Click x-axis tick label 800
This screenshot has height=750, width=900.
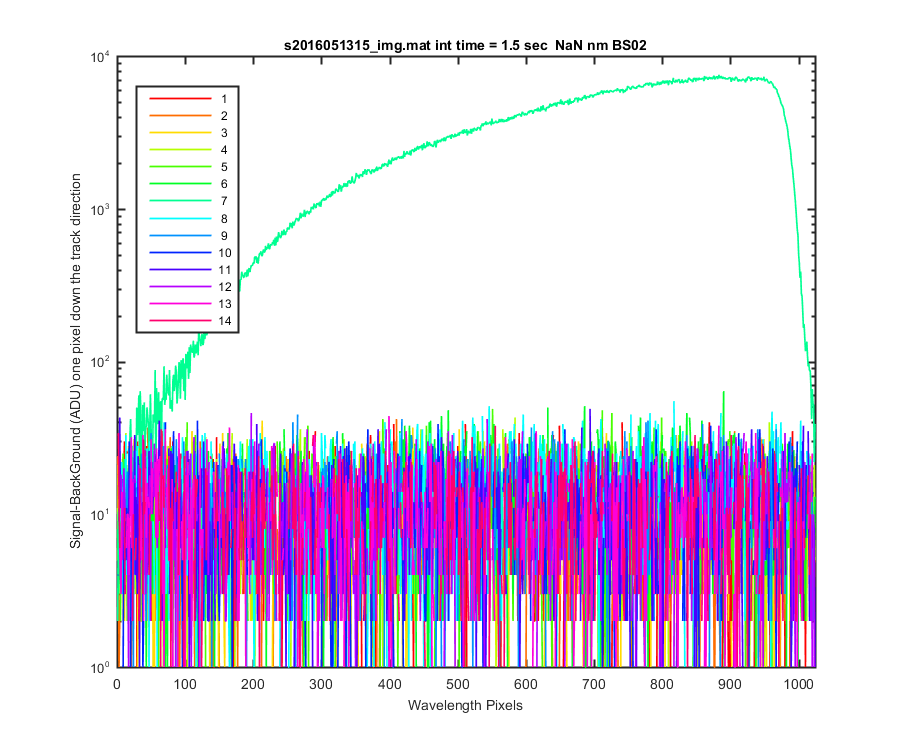pyautogui.click(x=662, y=684)
